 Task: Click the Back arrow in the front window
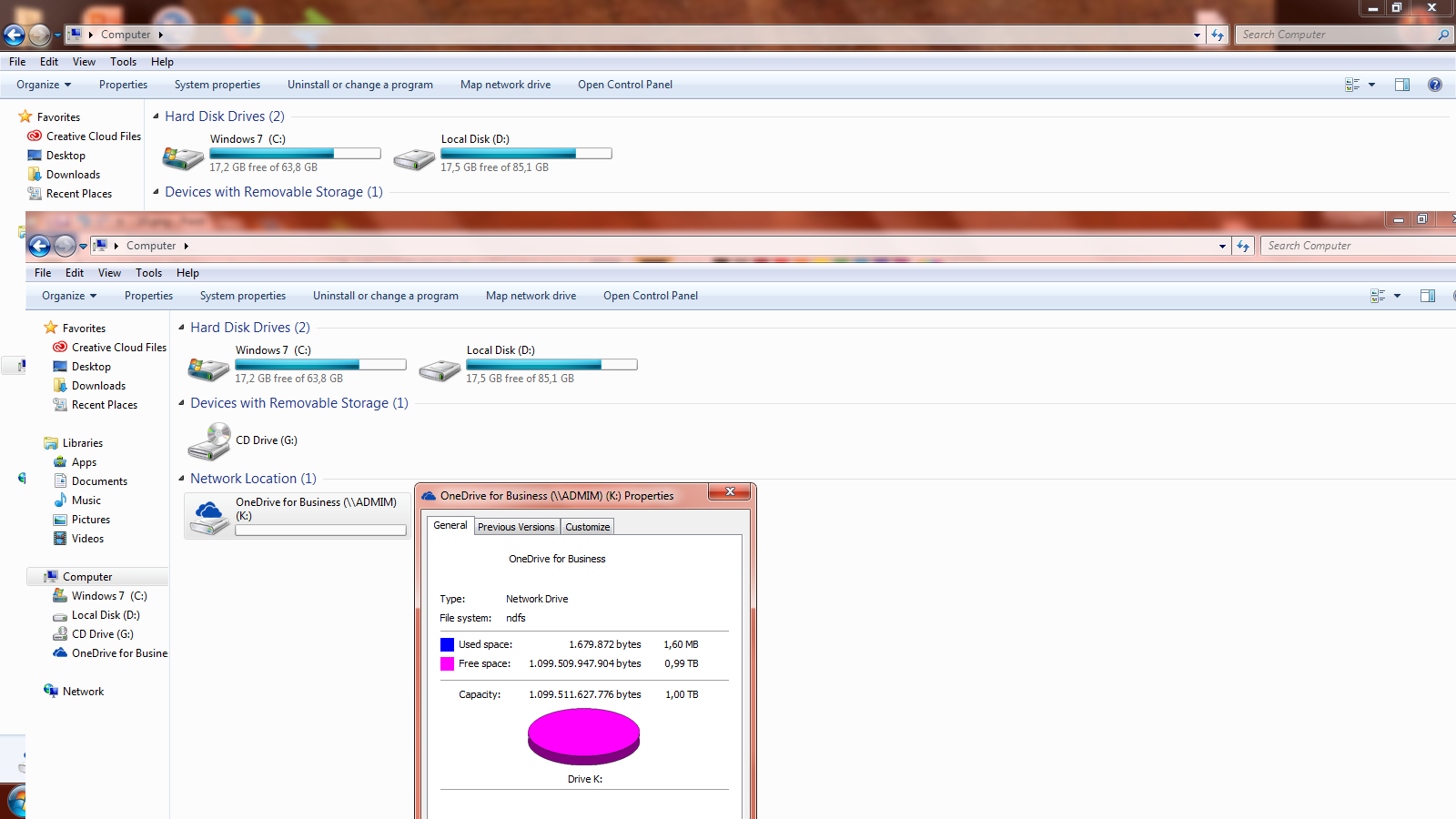(x=39, y=246)
